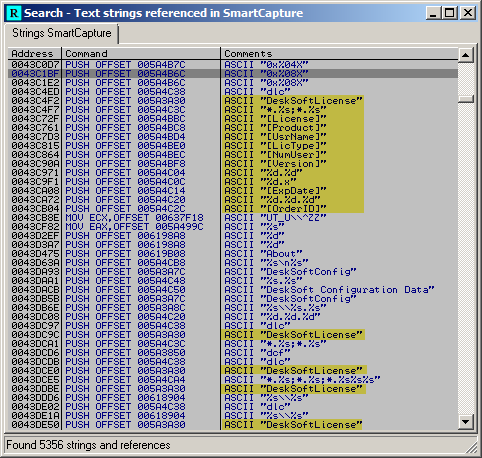Click the ASCII "[NumUser]" comment

[275, 155]
